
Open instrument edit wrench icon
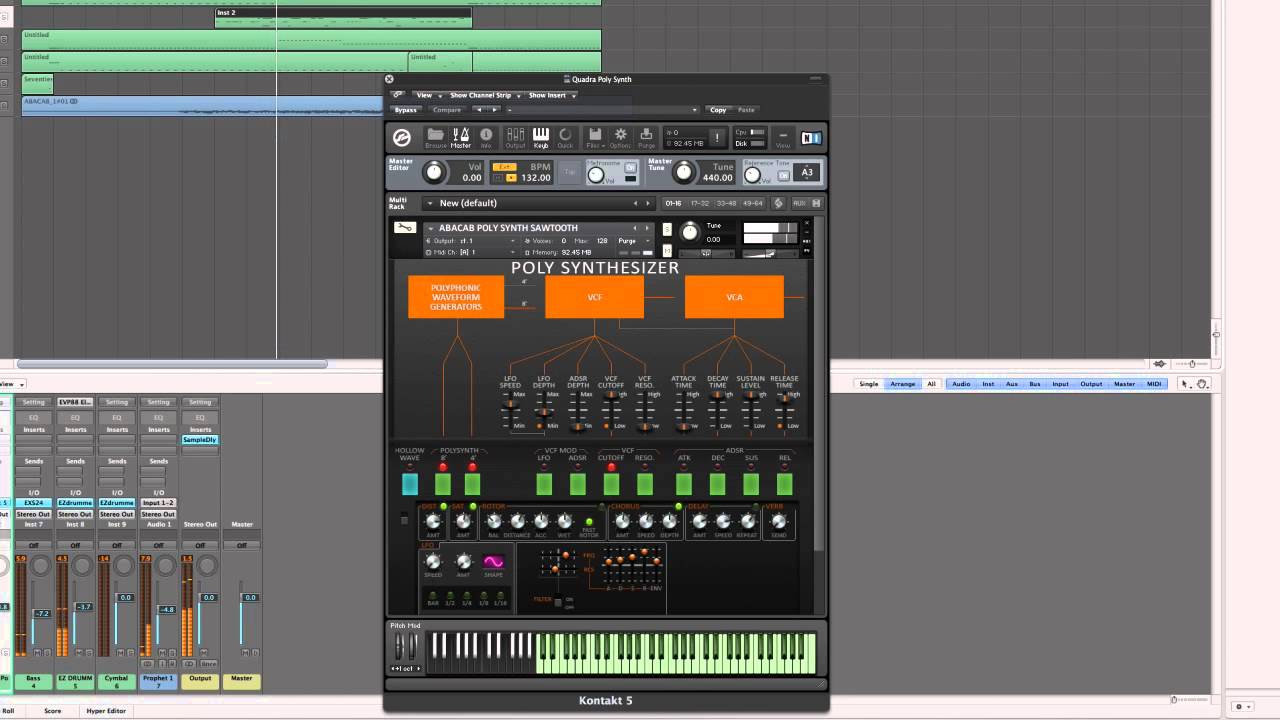click(x=405, y=228)
